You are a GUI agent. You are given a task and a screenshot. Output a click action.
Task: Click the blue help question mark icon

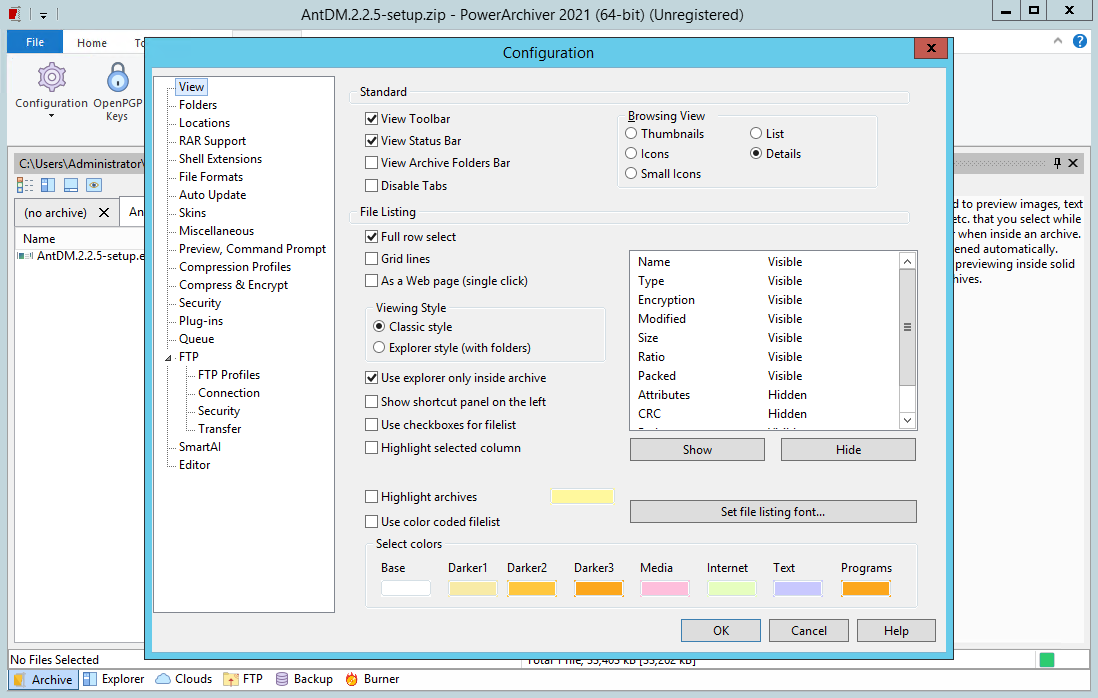(1080, 41)
